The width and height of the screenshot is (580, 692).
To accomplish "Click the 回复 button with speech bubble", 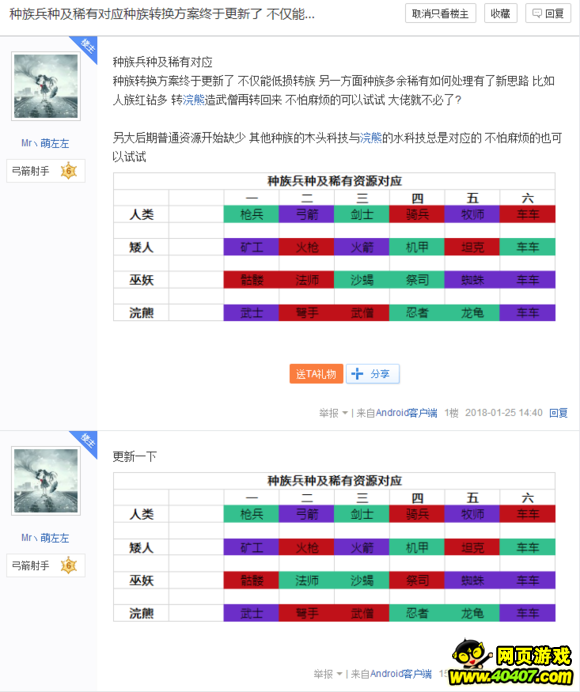I will click(548, 14).
